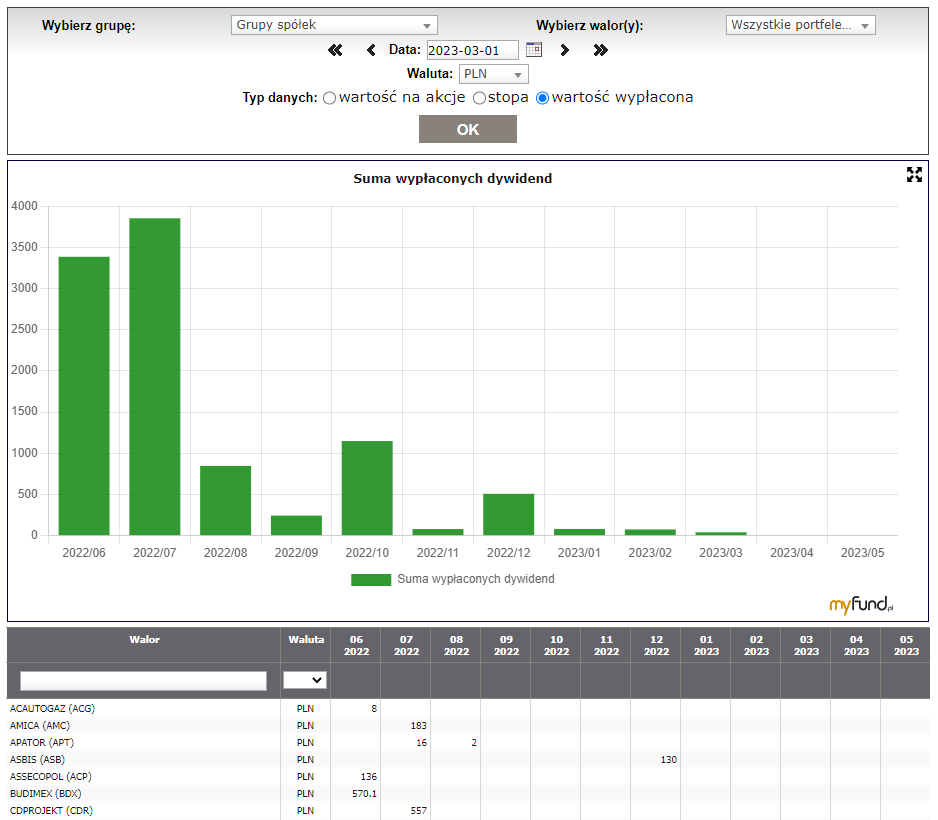Click the 2022/12 chart bar

tap(508, 514)
